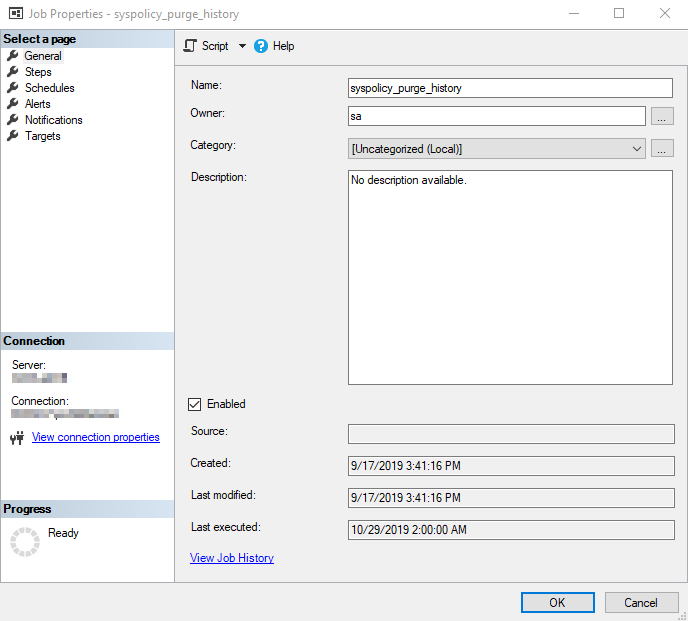Click the Last executed date field
This screenshot has height=621, width=688.
511,530
